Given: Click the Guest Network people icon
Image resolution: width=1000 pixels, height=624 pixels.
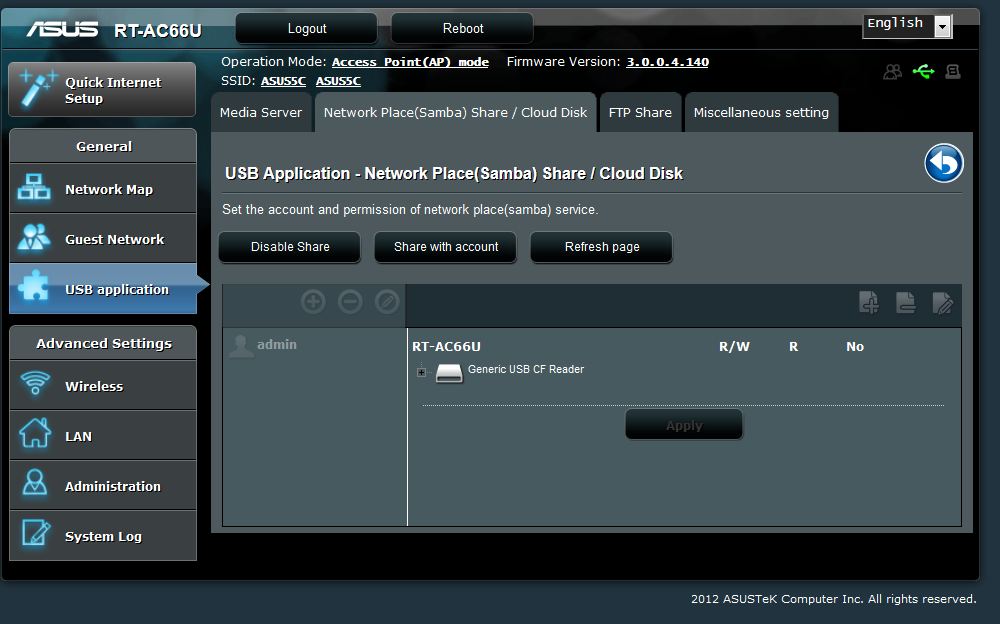Looking at the screenshot, I should [x=34, y=237].
